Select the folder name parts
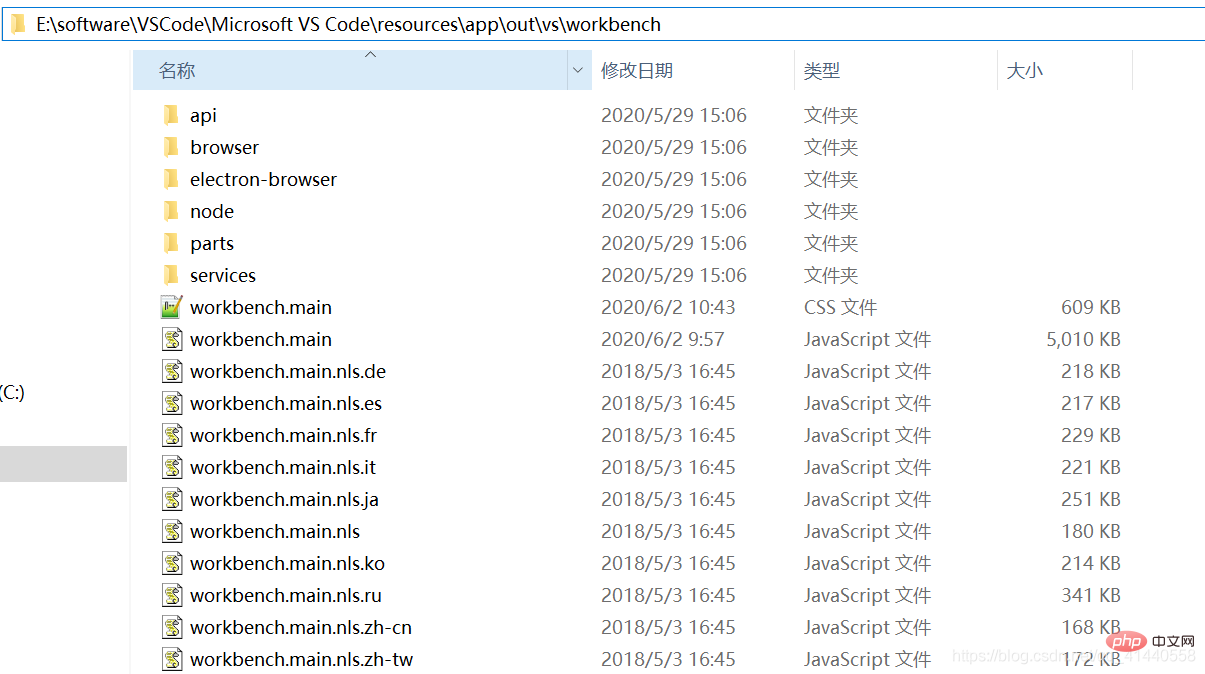The width and height of the screenshot is (1205, 674). point(212,243)
